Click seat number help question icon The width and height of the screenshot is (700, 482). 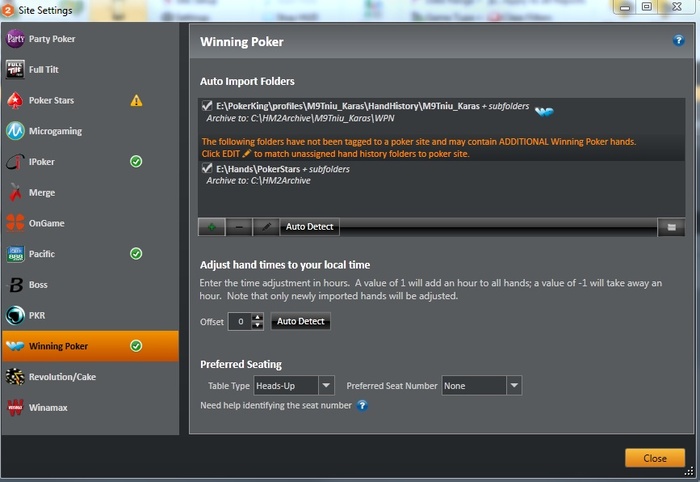click(x=362, y=405)
